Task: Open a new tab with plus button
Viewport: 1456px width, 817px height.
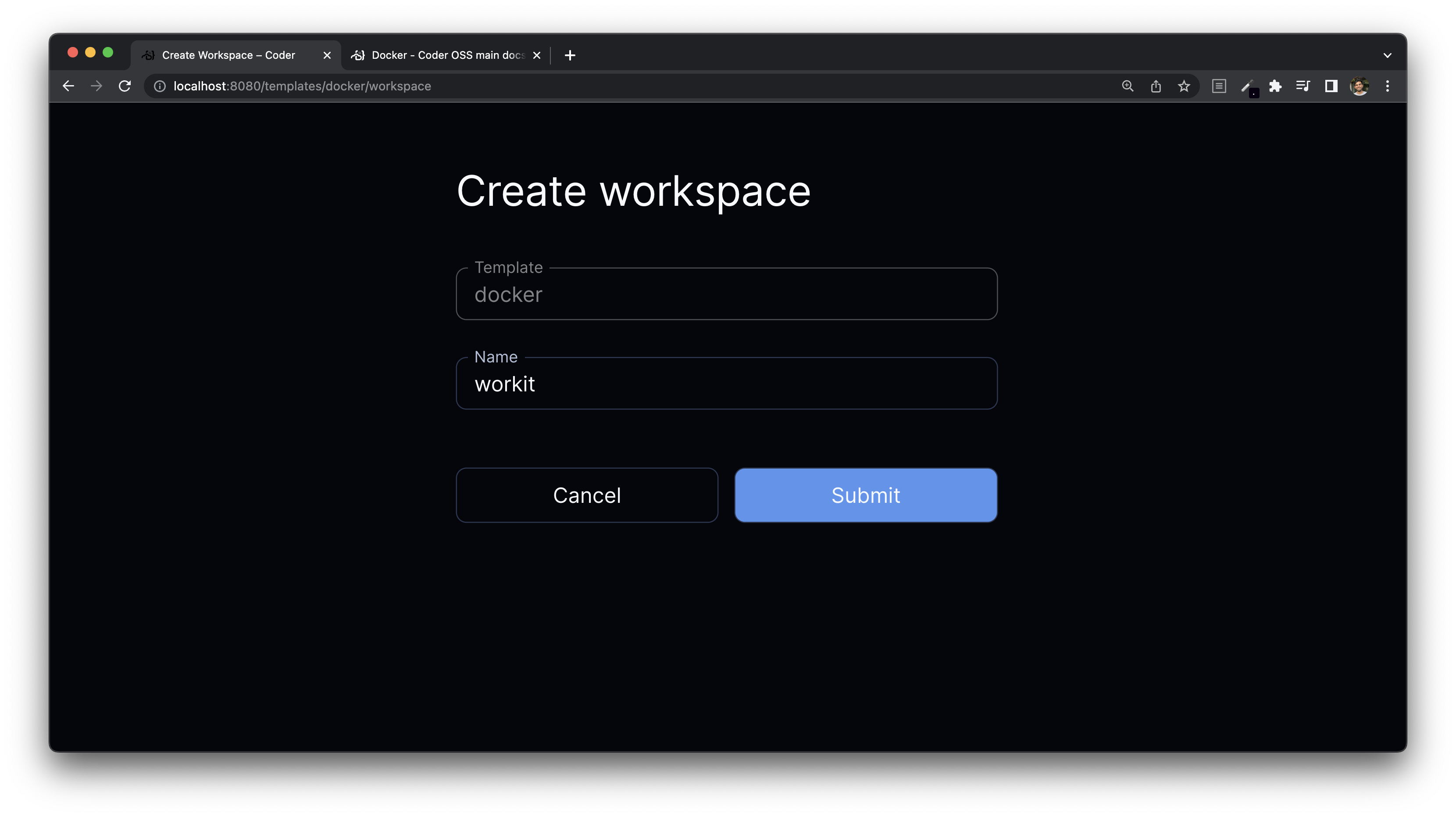Action: click(570, 55)
